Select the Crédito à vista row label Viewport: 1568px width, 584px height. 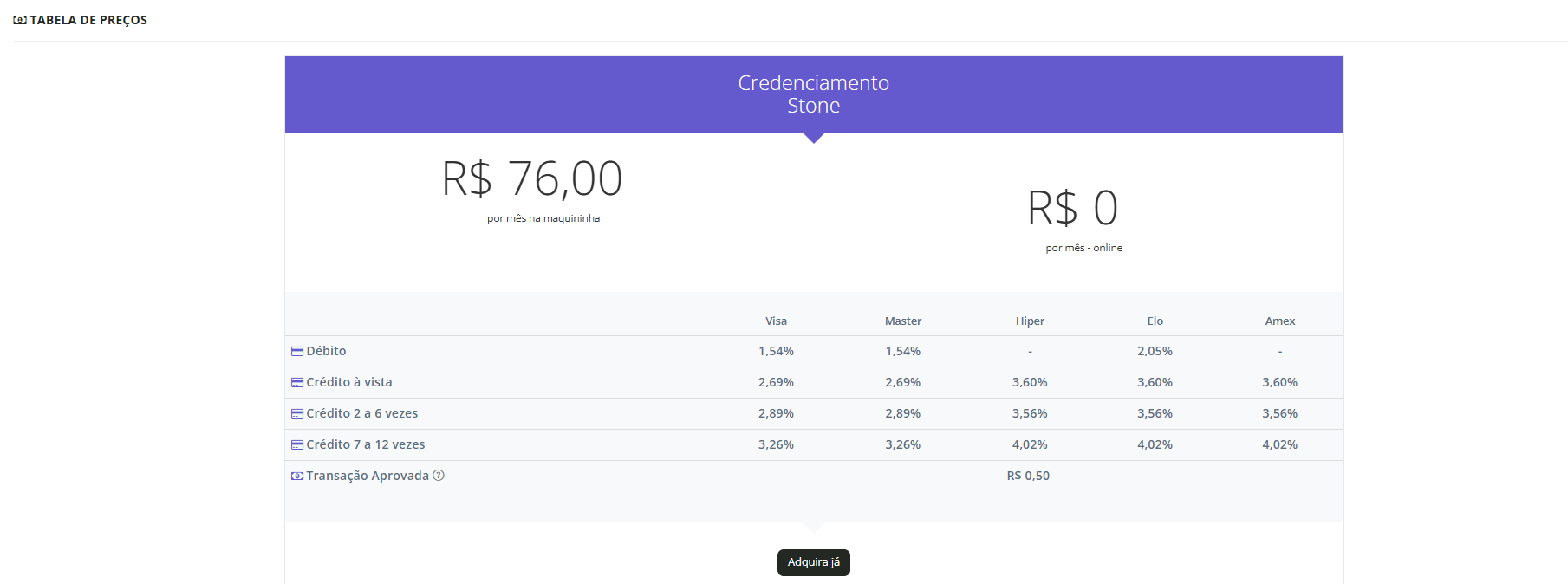(349, 382)
